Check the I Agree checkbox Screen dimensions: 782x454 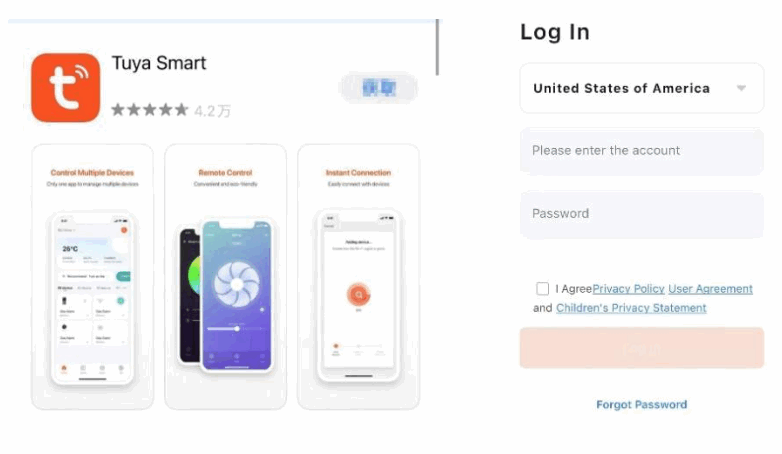(542, 288)
